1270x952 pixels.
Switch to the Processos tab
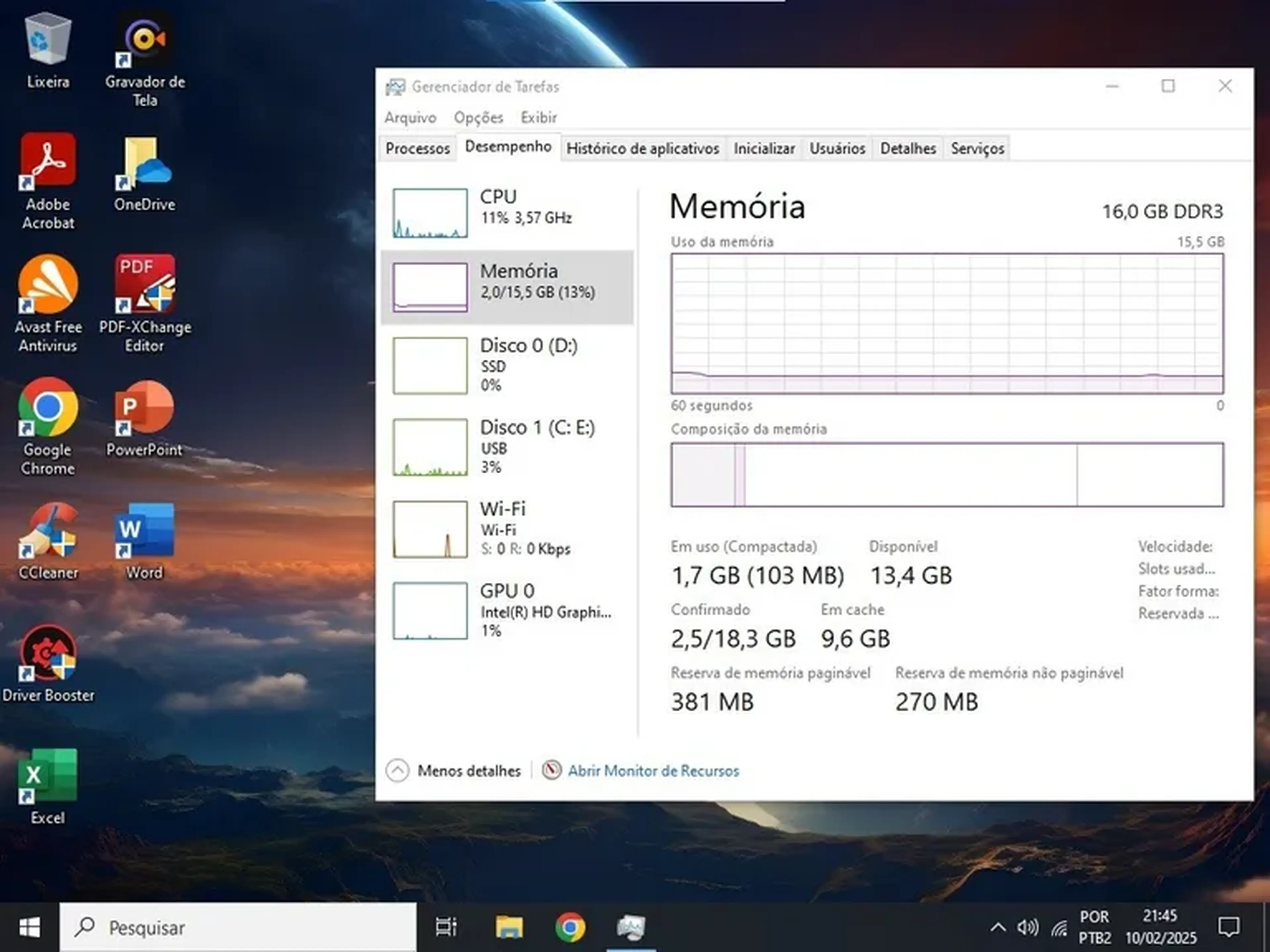417,149
